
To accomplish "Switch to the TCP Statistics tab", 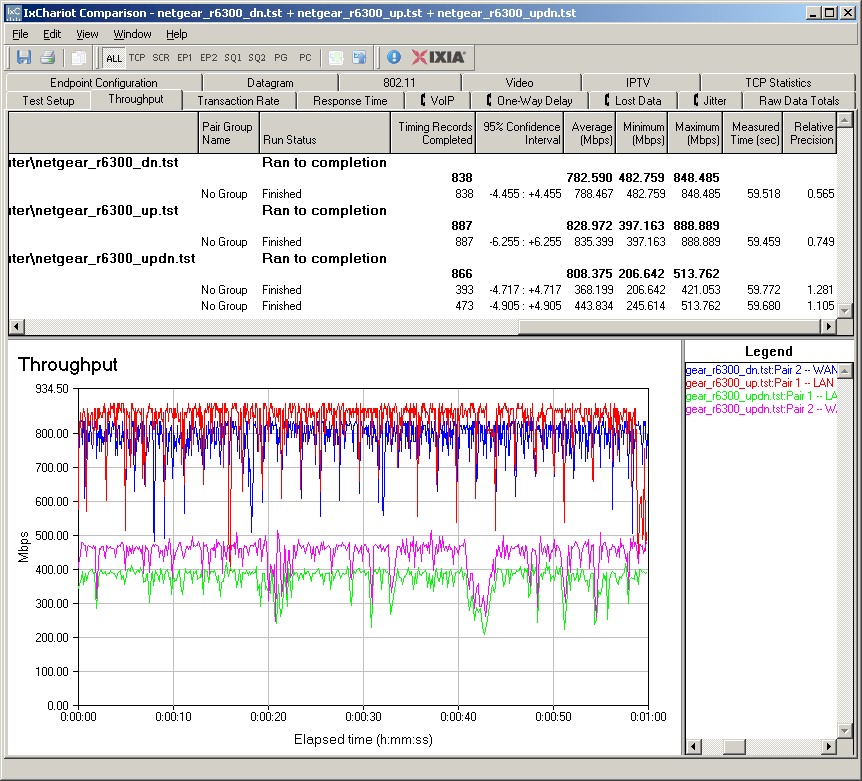I will (x=778, y=82).
